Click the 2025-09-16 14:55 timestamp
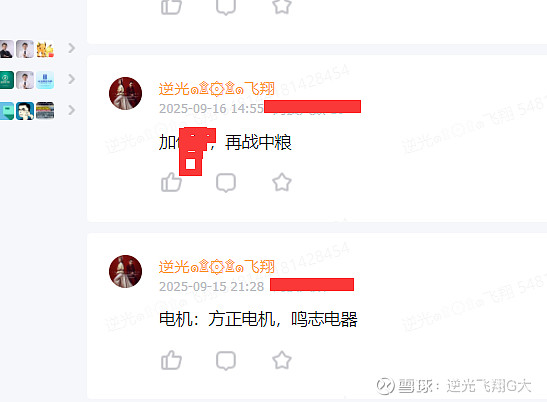Viewport: 547px width, 402px height. click(211, 109)
